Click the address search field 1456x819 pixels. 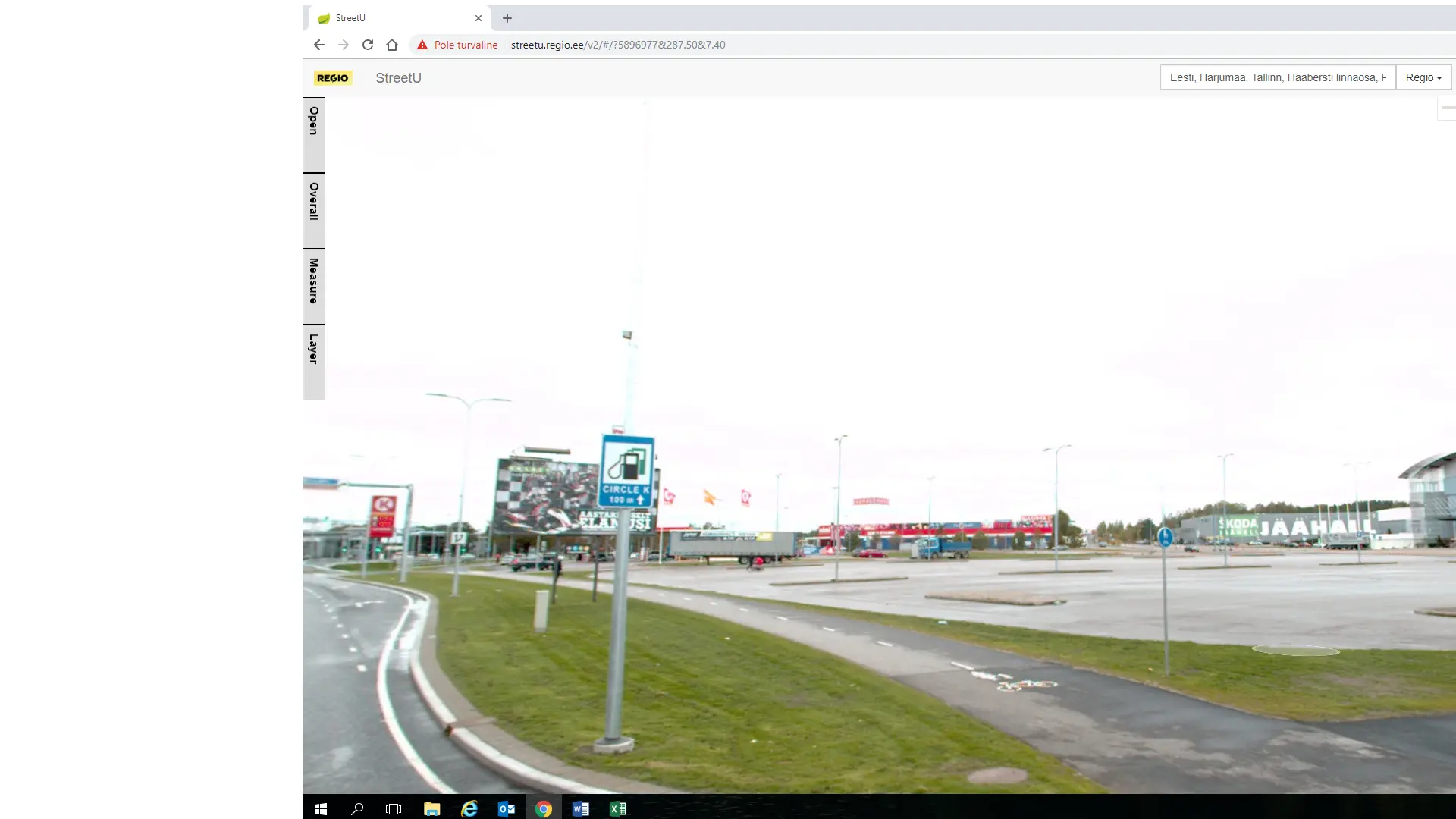(x=1277, y=77)
